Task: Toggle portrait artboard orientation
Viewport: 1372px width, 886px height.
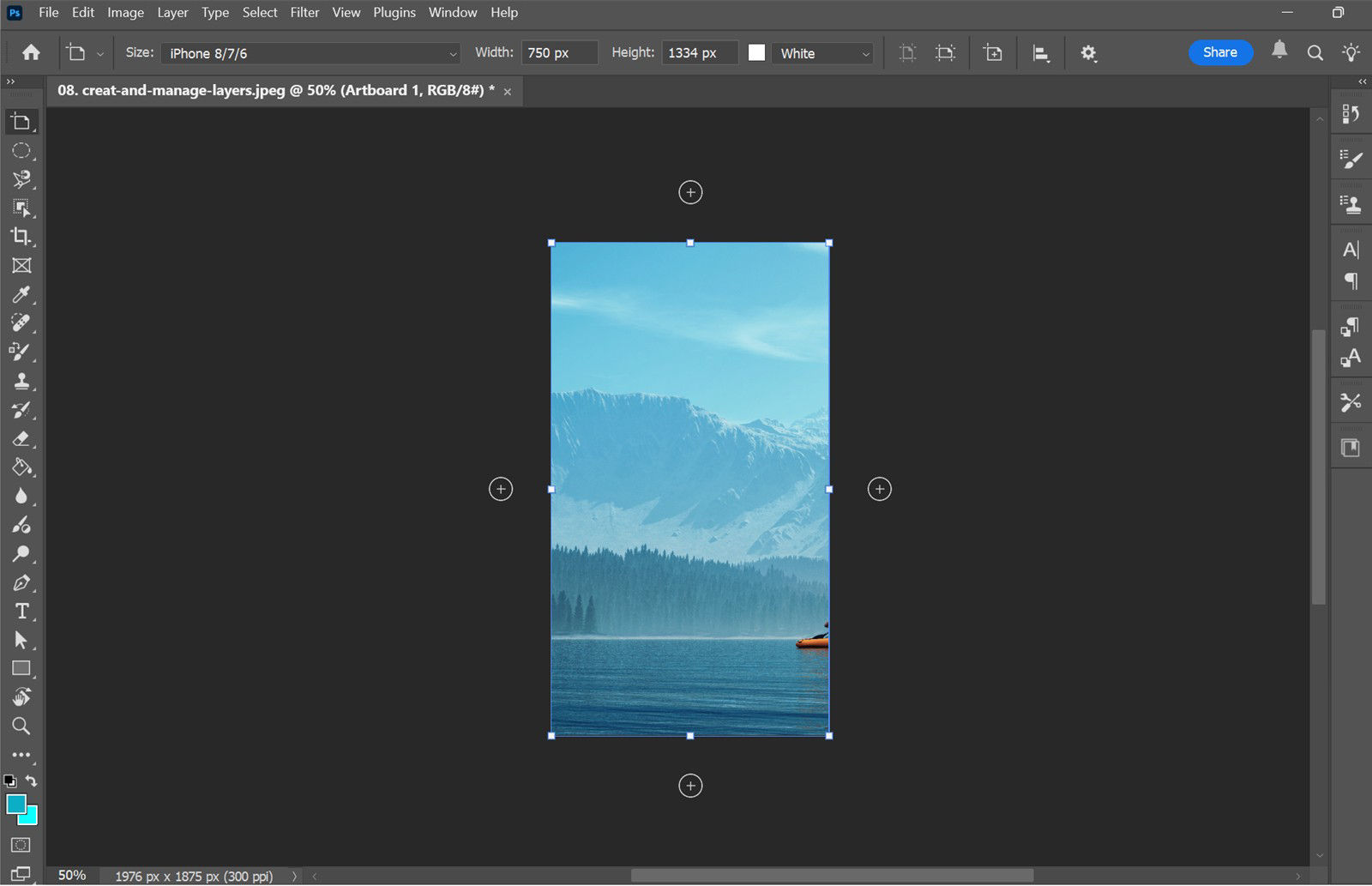Action: tap(906, 52)
